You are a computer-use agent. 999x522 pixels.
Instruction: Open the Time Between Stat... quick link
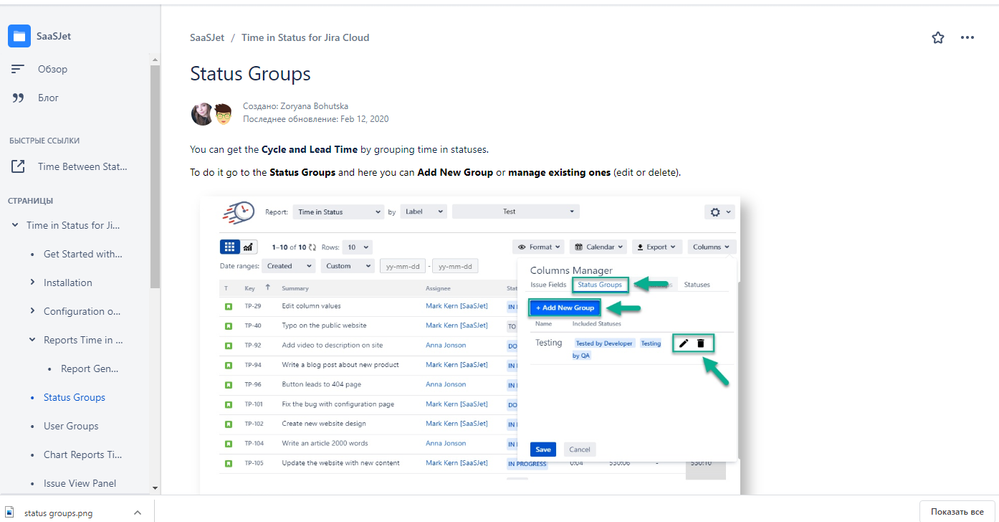[x=82, y=166]
